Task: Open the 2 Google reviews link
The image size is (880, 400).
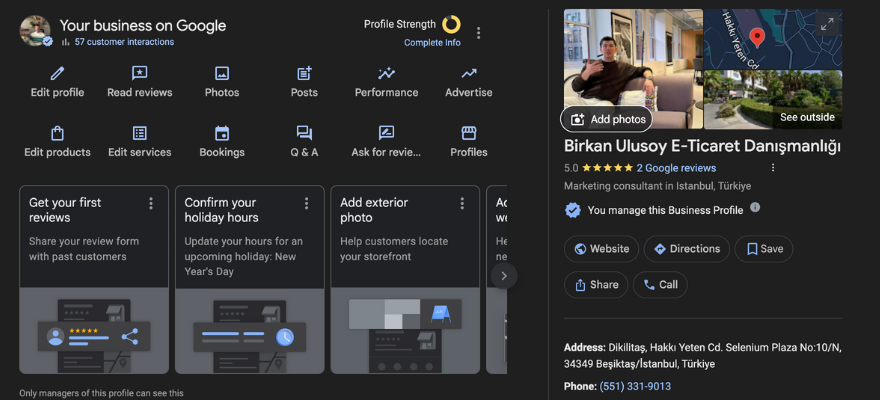Action: click(x=676, y=168)
